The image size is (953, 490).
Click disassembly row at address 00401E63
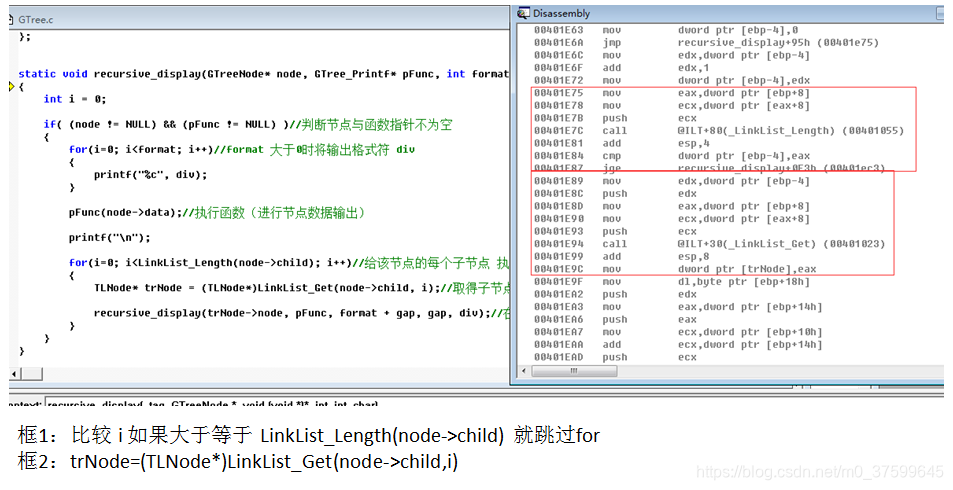coord(666,30)
